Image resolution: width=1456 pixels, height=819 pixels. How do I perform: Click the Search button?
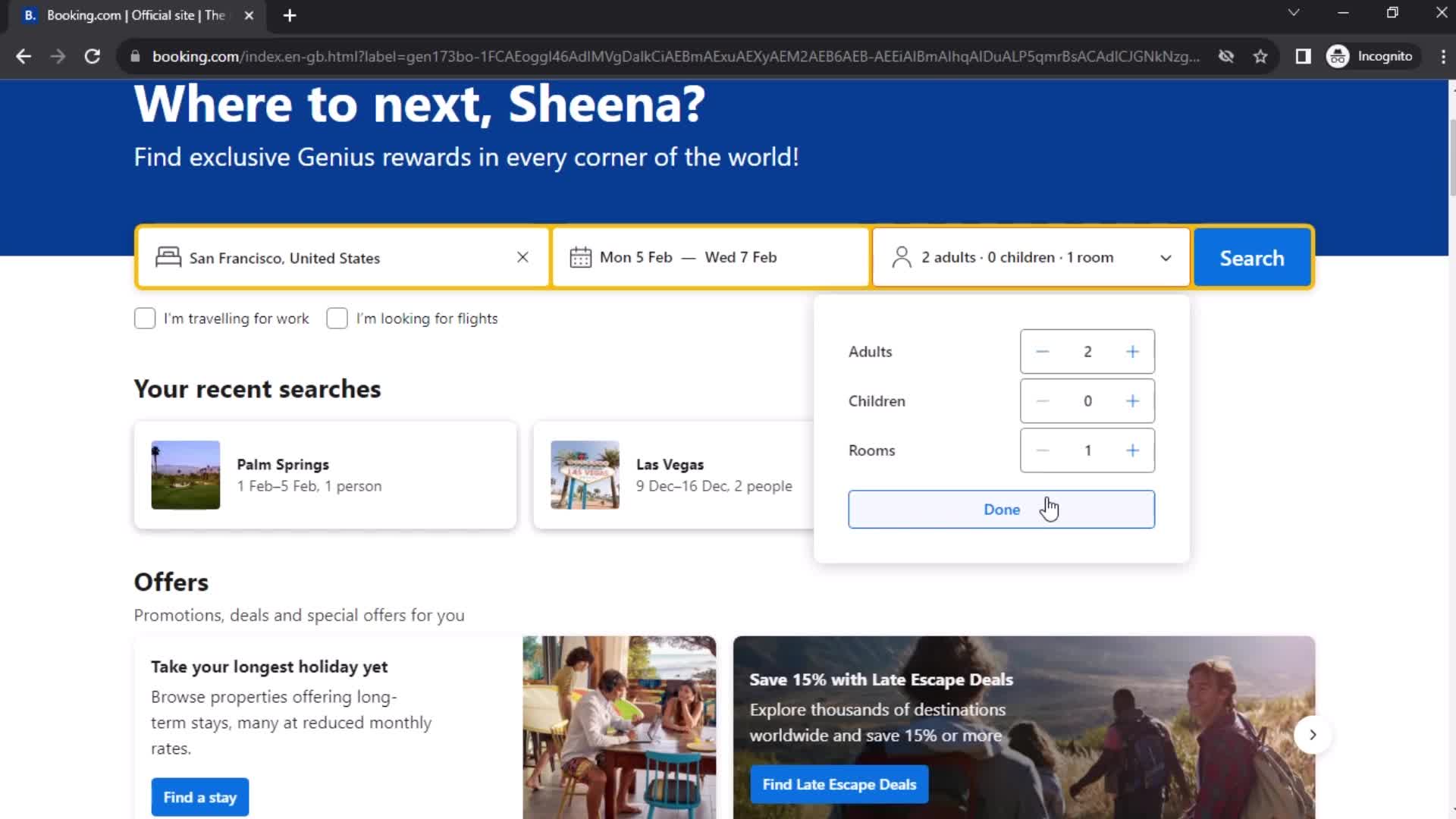point(1252,257)
